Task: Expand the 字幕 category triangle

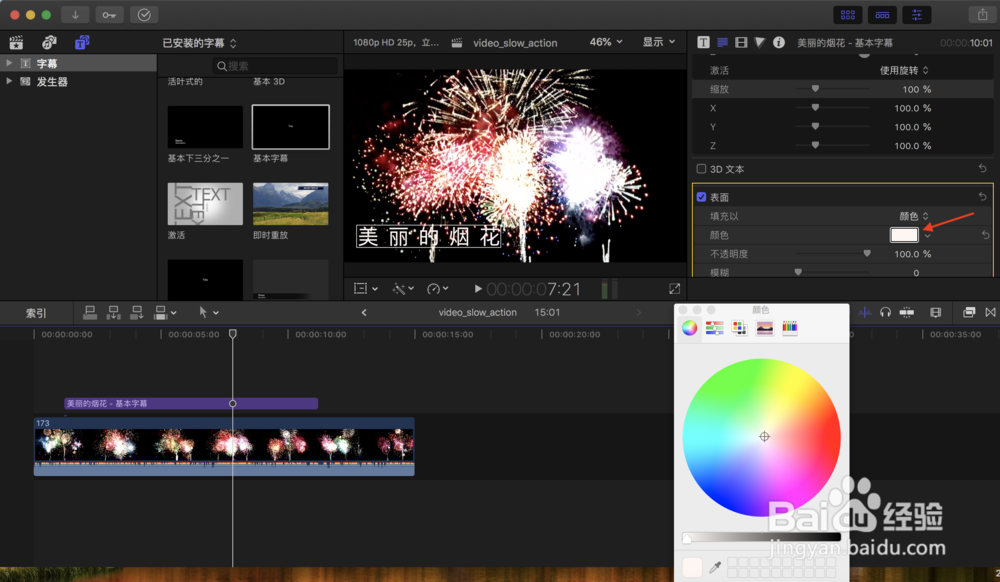Action: click(9, 63)
